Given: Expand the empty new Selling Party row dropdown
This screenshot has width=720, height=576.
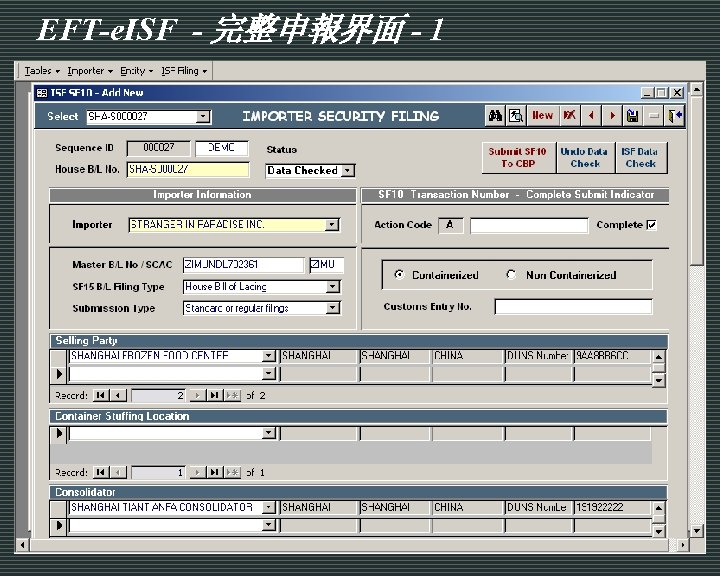Looking at the screenshot, I should coord(269,374).
